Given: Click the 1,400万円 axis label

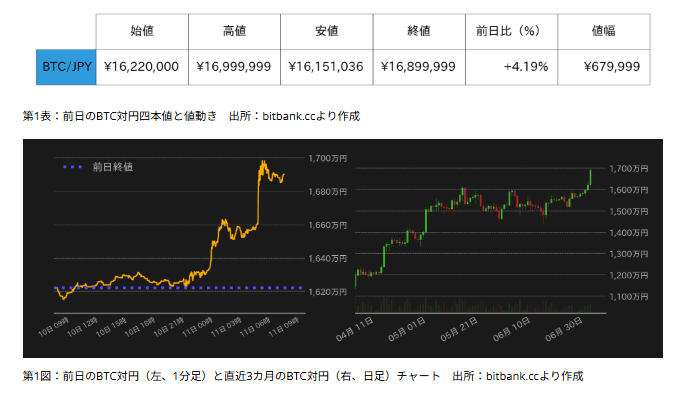Looking at the screenshot, I should click(x=629, y=233).
